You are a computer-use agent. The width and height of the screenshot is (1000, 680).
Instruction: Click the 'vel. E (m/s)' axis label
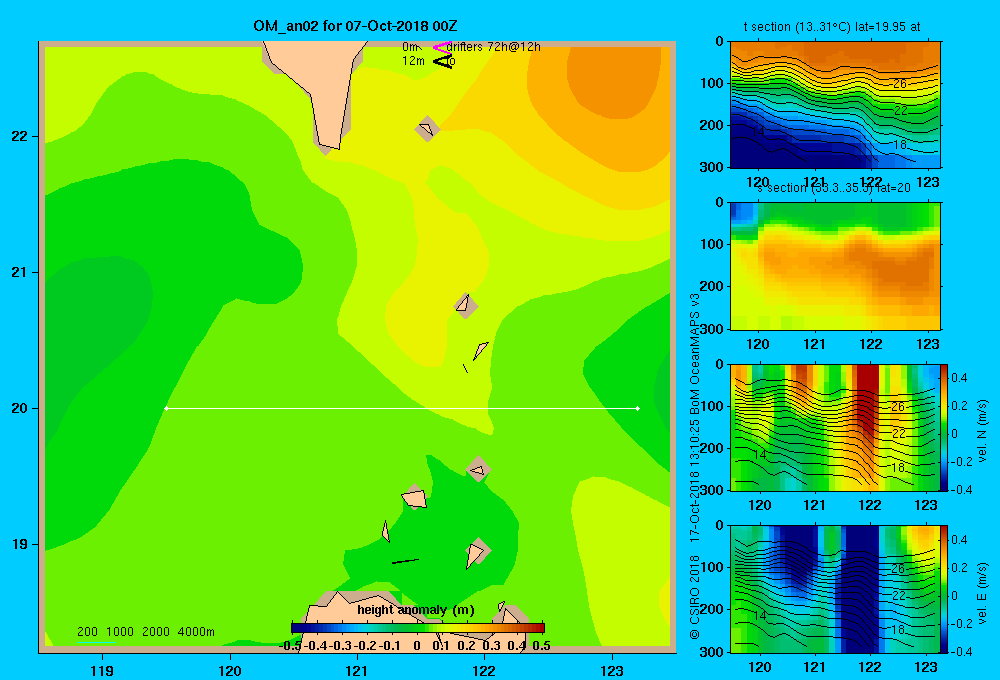(x=982, y=593)
